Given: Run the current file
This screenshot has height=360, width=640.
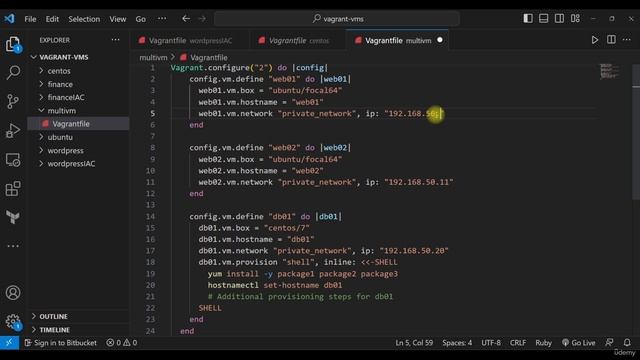Looking at the screenshot, I should point(595,40).
